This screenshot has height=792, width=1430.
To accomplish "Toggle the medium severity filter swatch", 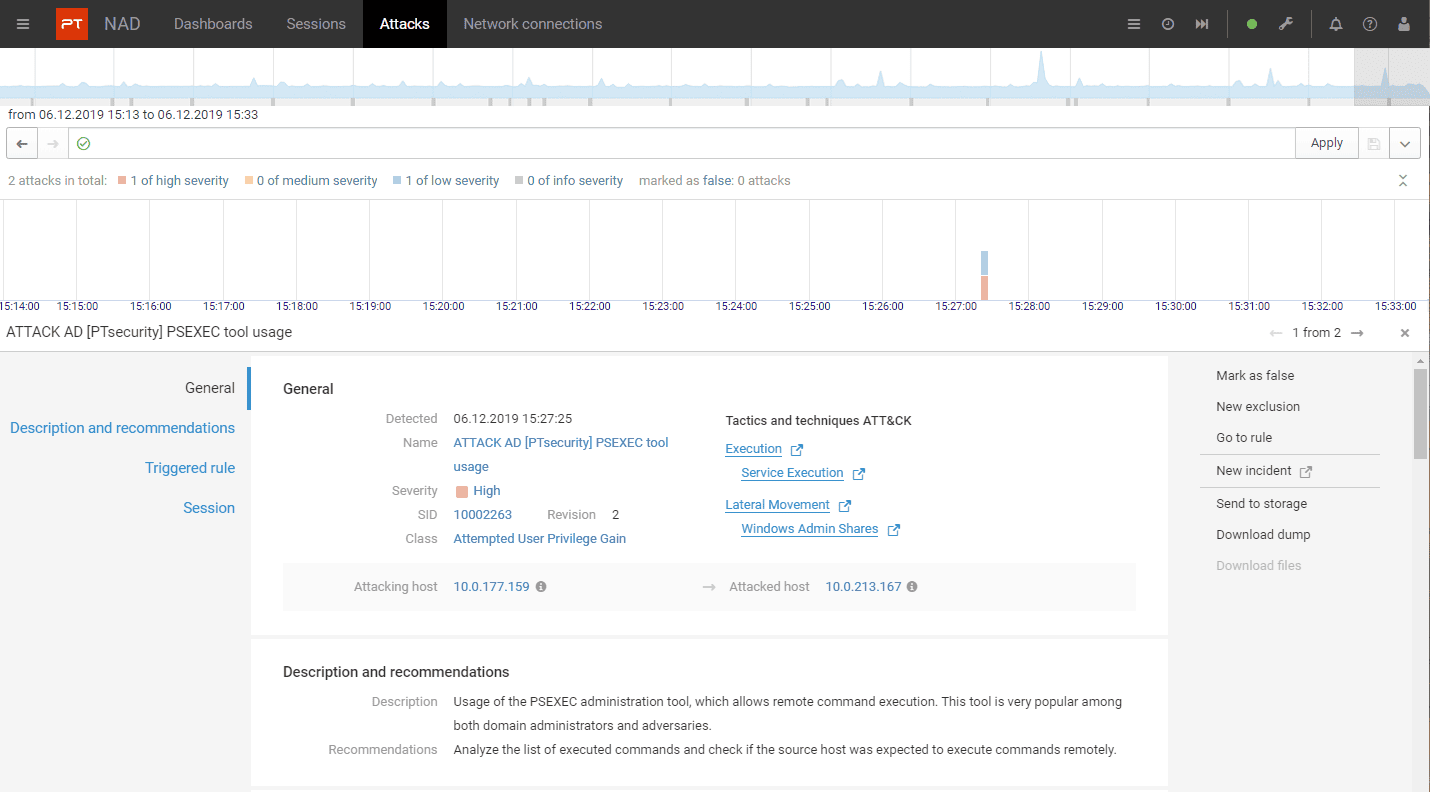I will [x=248, y=181].
